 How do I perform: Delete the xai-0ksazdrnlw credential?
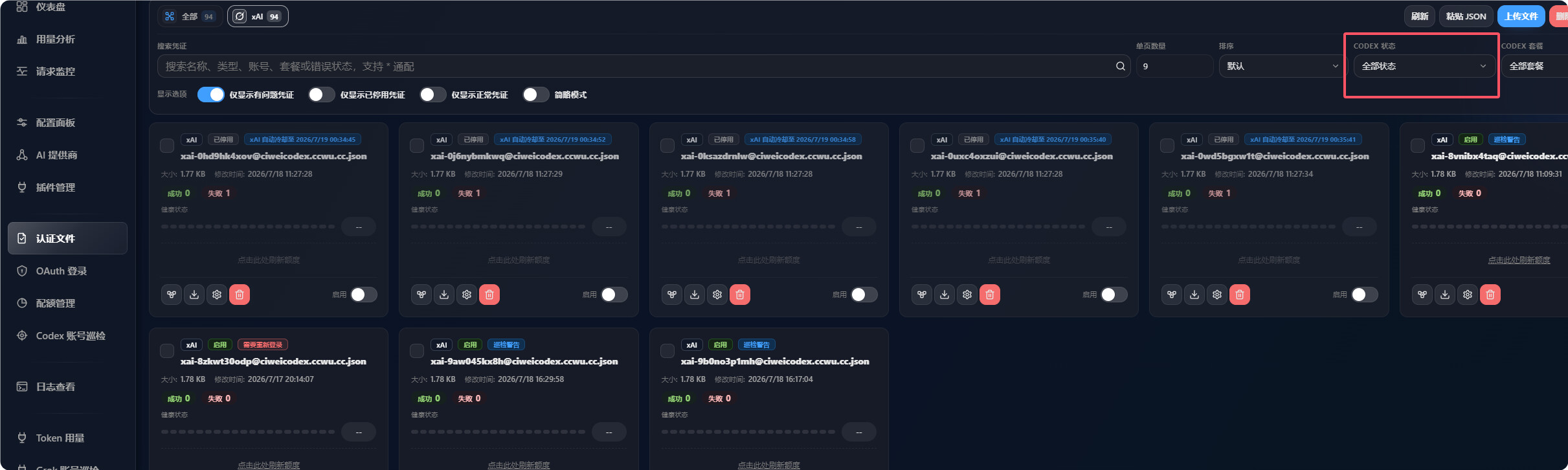tap(740, 295)
